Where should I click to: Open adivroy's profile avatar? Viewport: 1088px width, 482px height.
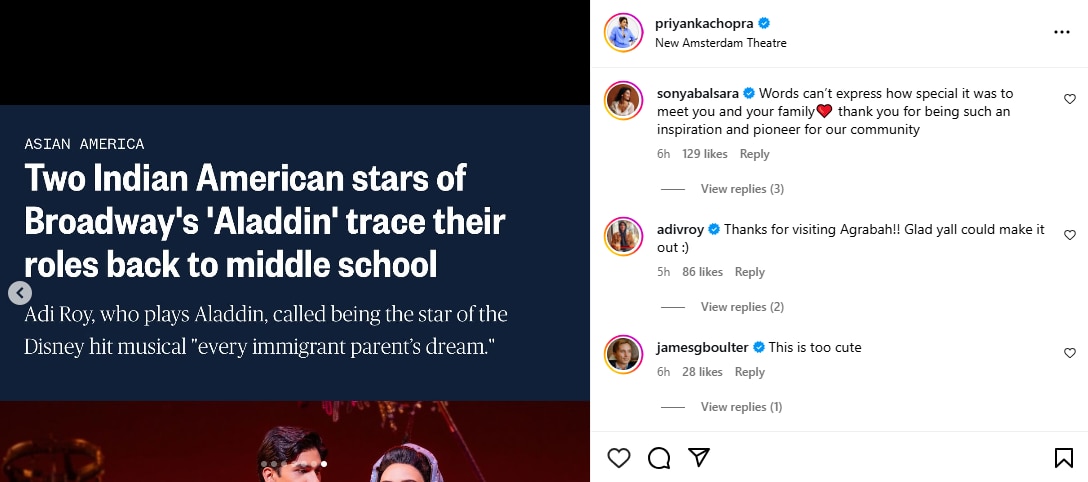click(x=623, y=236)
